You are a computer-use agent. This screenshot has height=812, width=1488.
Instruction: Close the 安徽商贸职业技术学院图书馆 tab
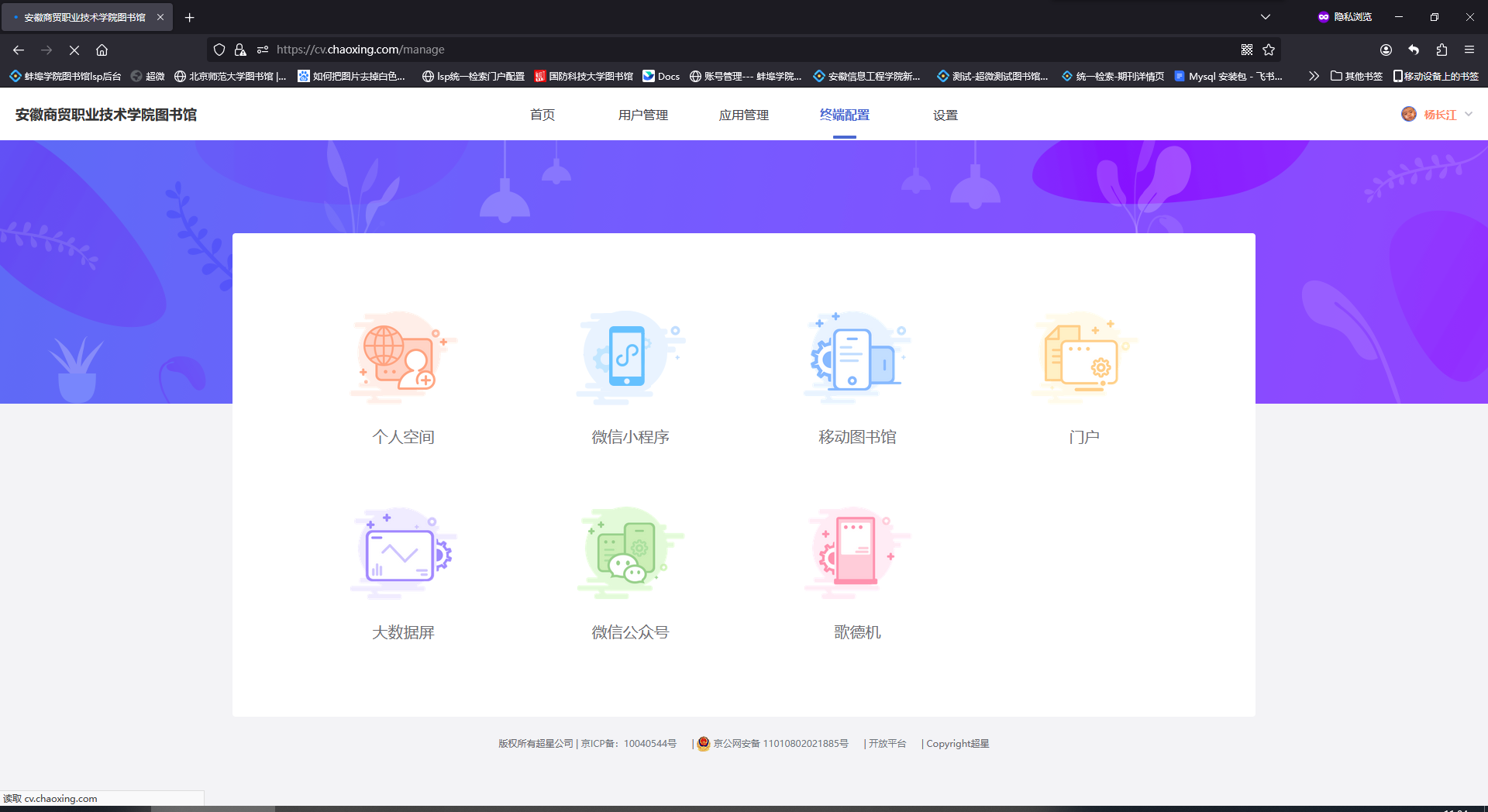pyautogui.click(x=160, y=17)
